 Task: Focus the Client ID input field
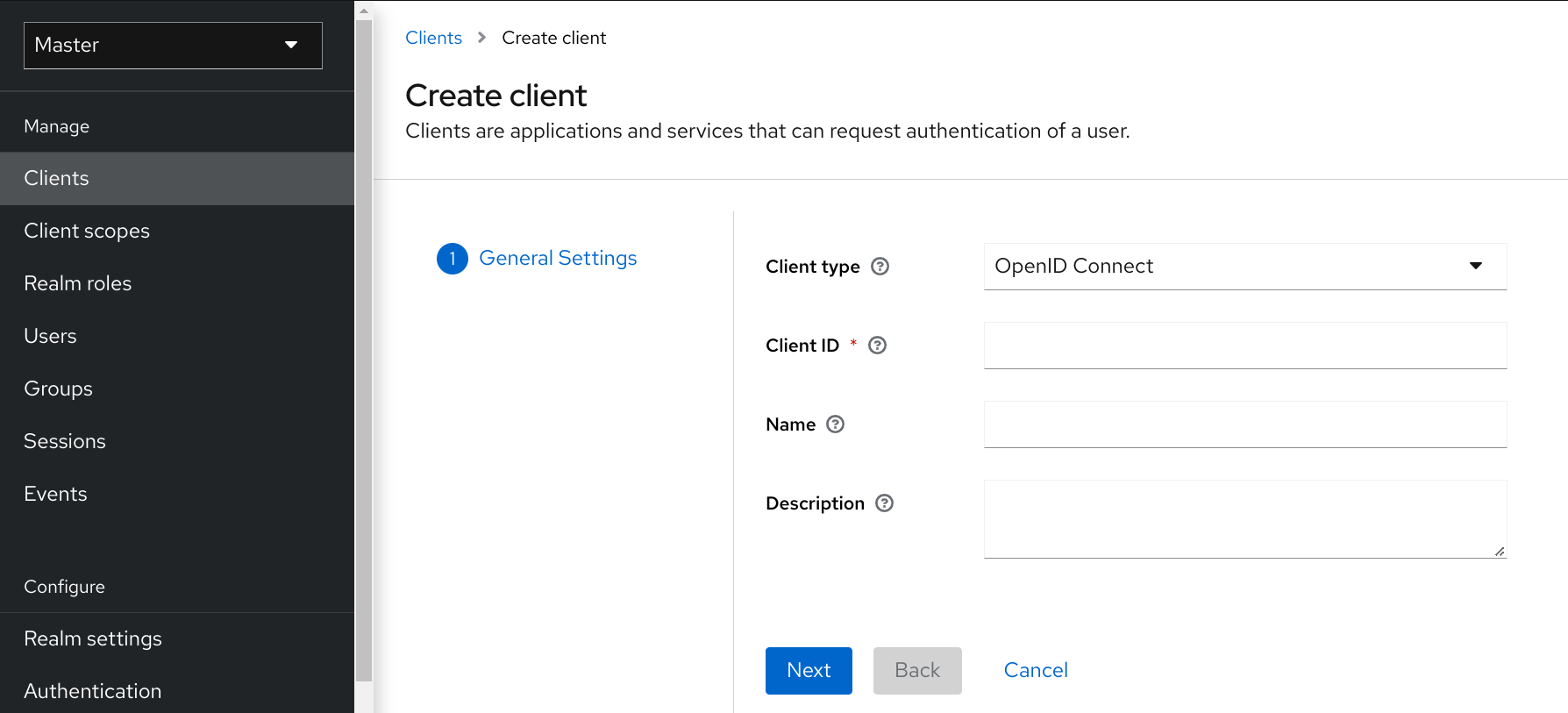click(1244, 346)
